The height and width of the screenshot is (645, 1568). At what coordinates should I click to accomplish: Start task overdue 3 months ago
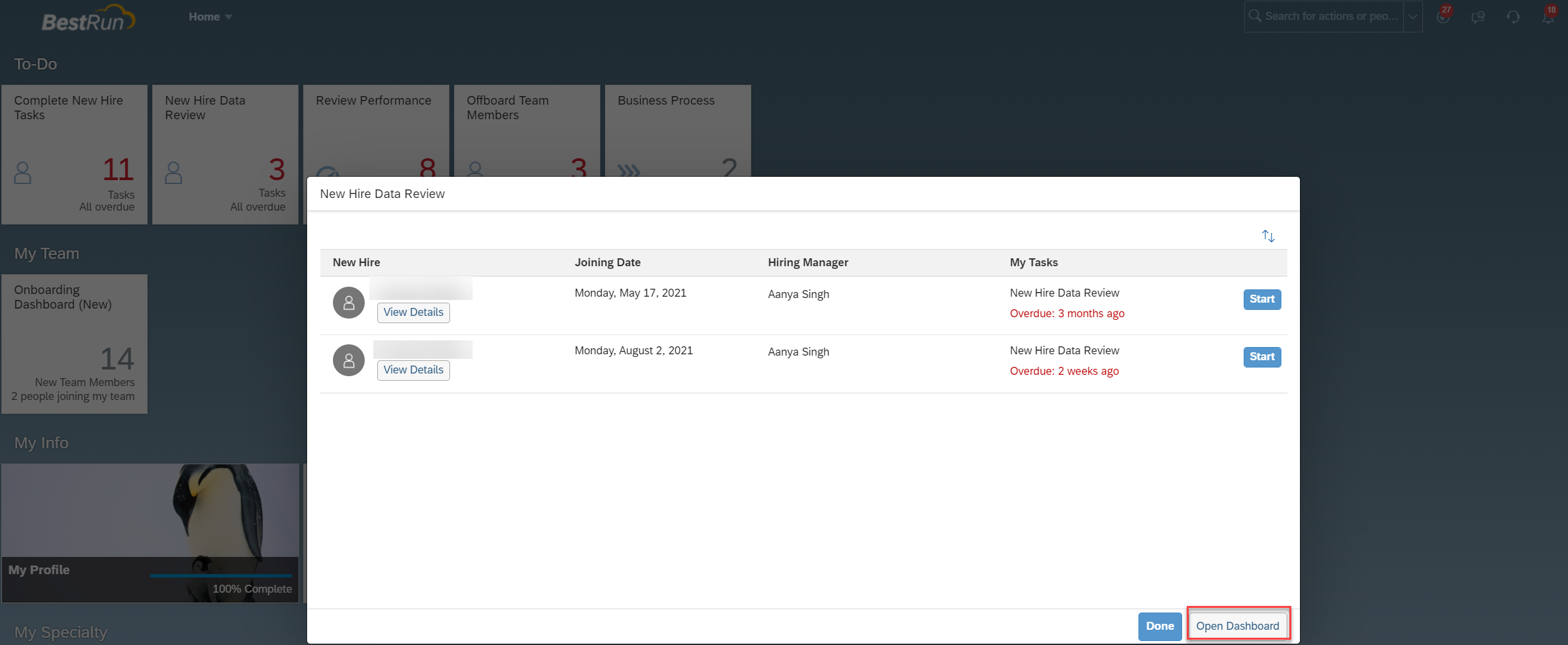pyautogui.click(x=1262, y=299)
